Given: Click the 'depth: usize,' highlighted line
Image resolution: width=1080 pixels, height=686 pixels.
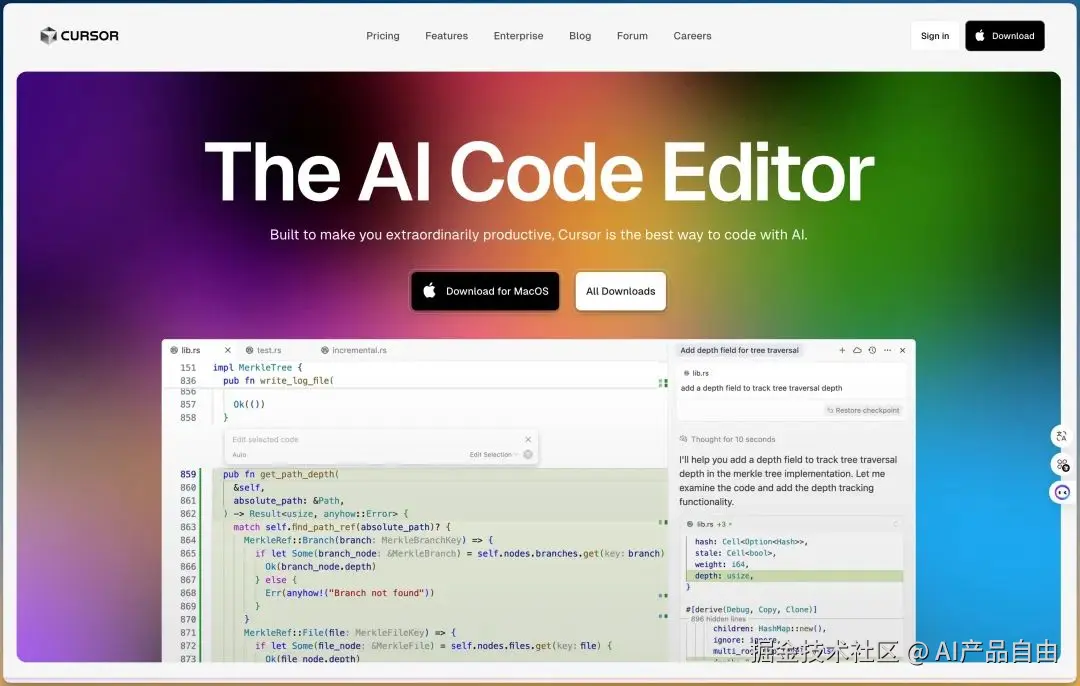Looking at the screenshot, I should 794,576.
